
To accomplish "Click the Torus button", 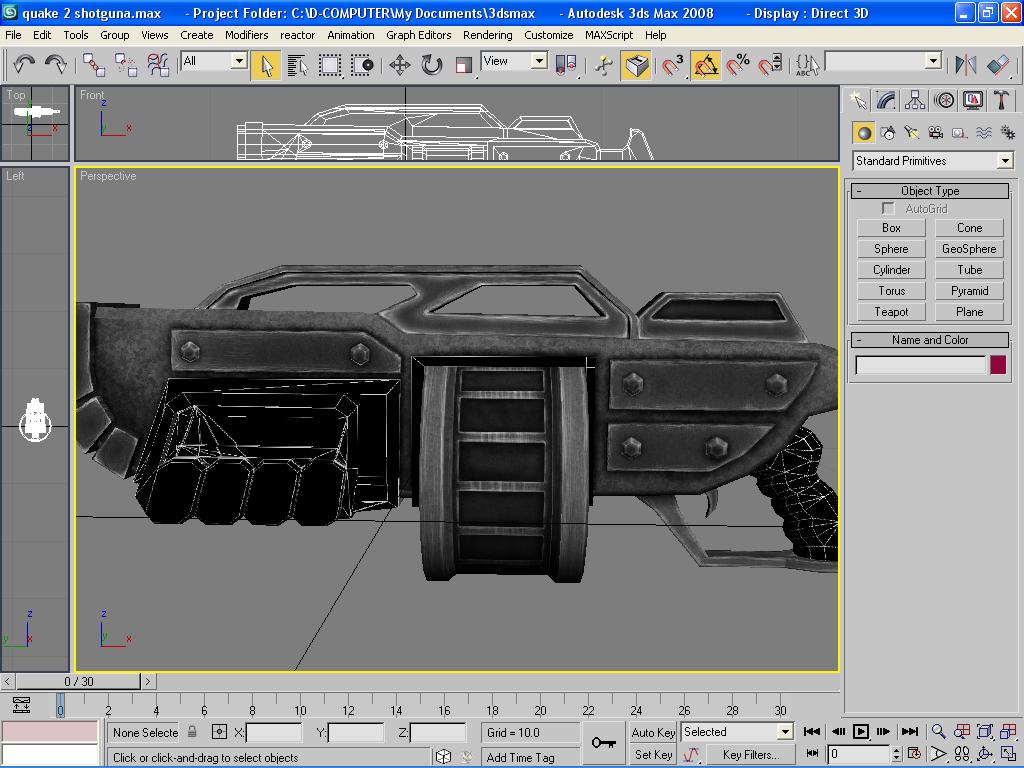I will click(891, 291).
